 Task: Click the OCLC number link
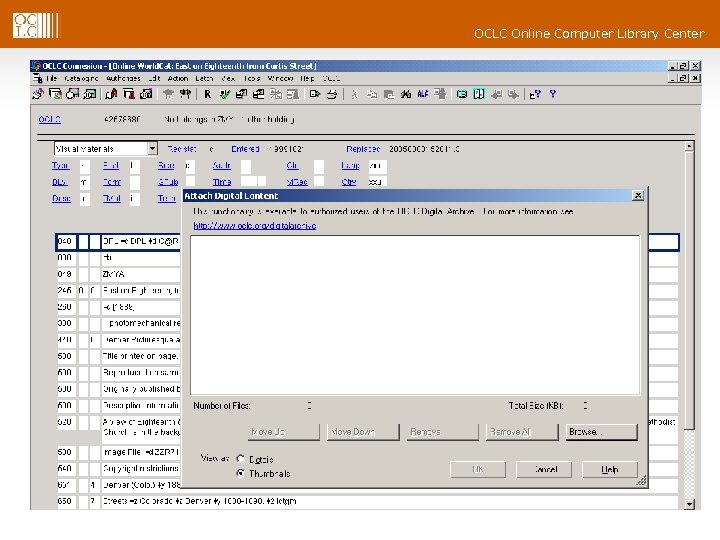(49, 119)
